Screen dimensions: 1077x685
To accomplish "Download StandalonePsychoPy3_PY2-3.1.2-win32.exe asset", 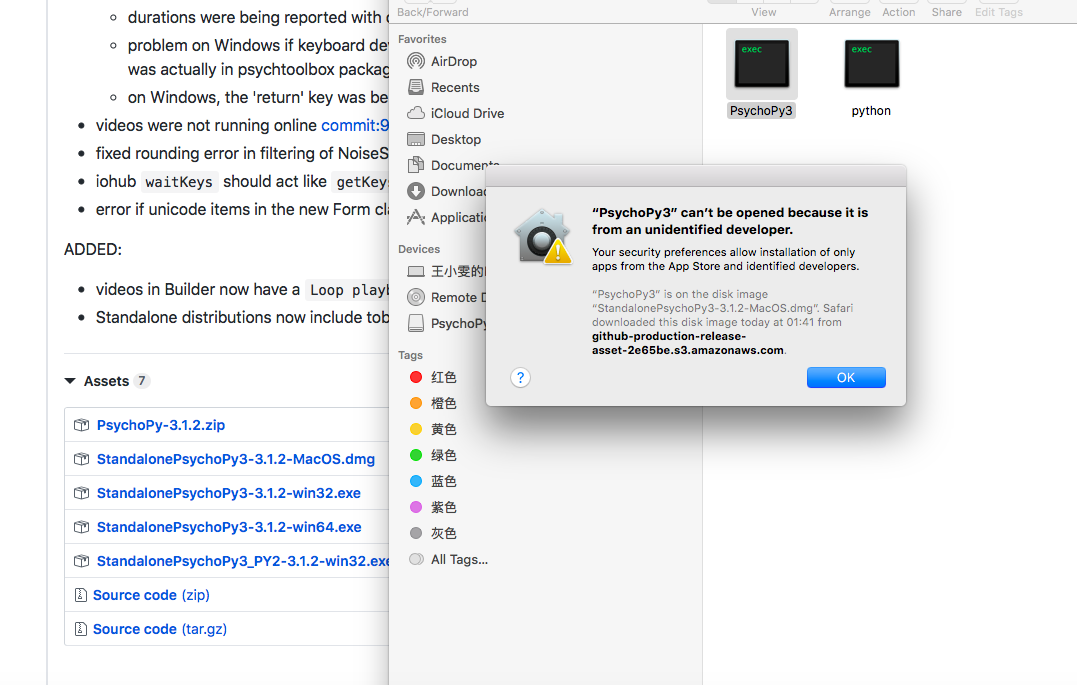I will click(243, 561).
